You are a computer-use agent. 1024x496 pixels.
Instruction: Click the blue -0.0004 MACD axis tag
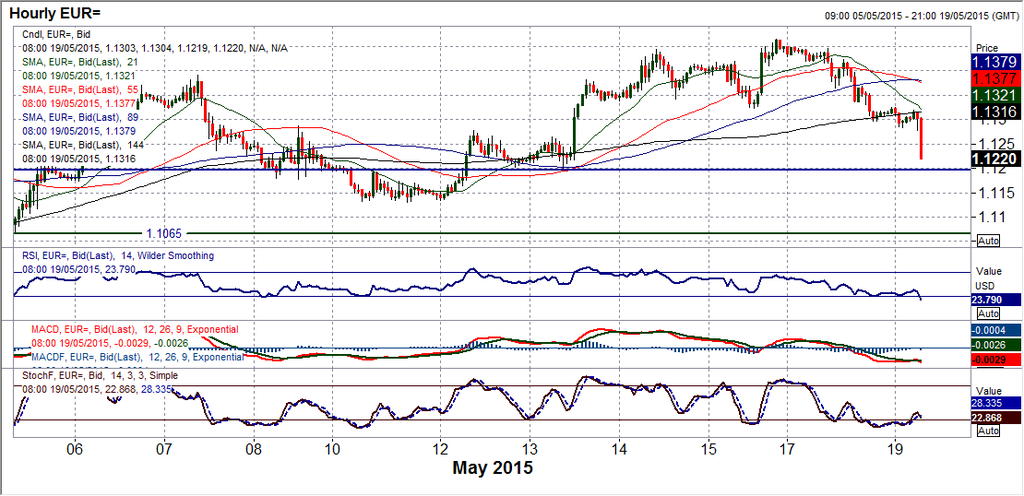994,331
